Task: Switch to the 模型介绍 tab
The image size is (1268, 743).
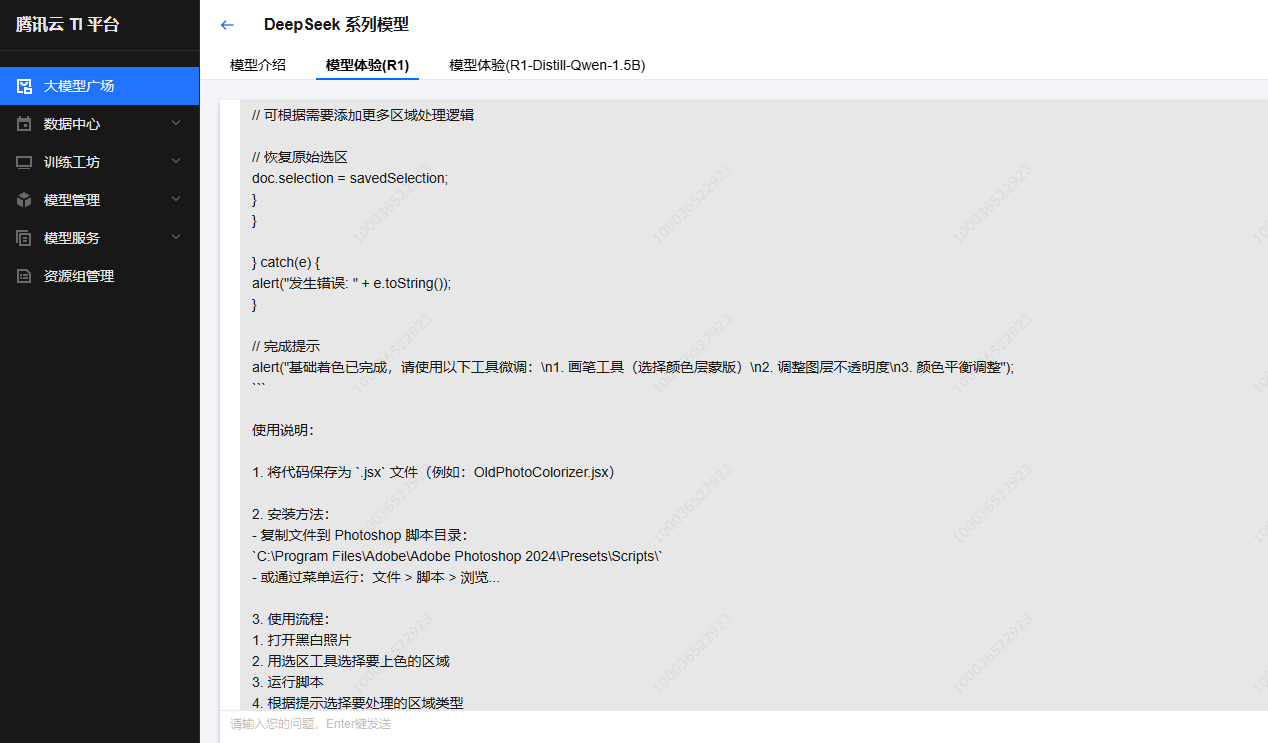Action: click(257, 65)
